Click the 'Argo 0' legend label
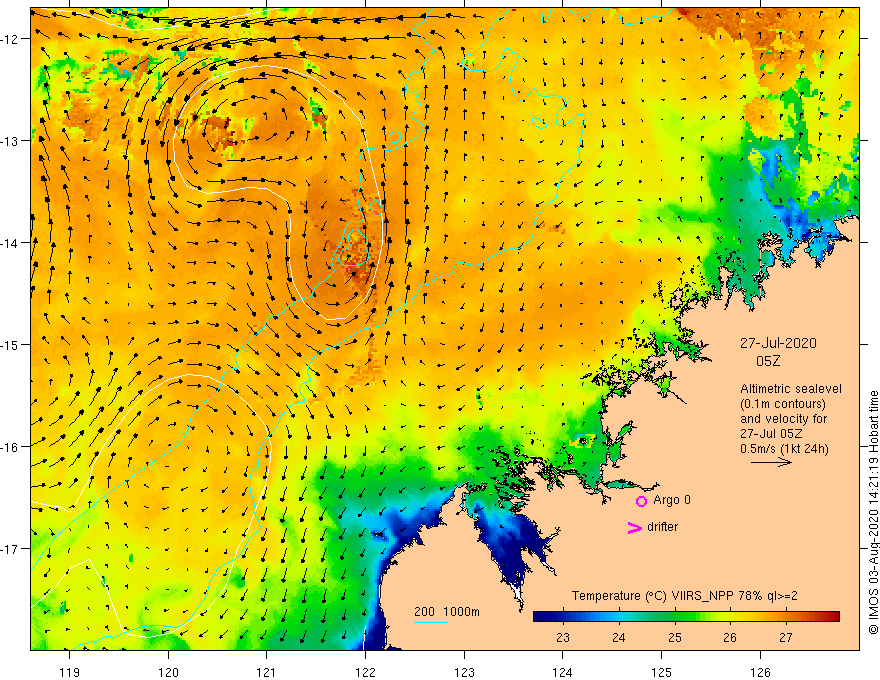This screenshot has width=880, height=680. click(x=672, y=500)
